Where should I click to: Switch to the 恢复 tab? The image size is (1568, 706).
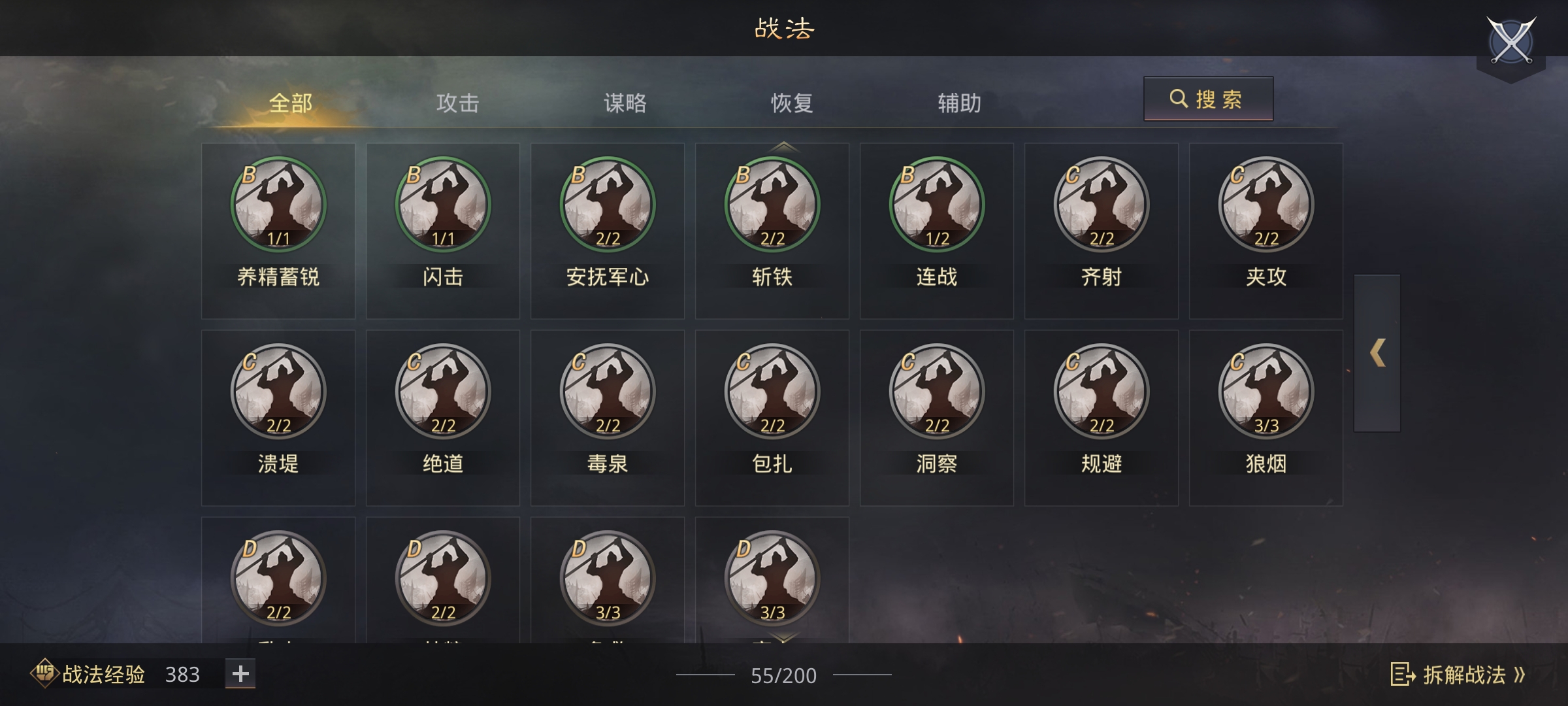[792, 103]
